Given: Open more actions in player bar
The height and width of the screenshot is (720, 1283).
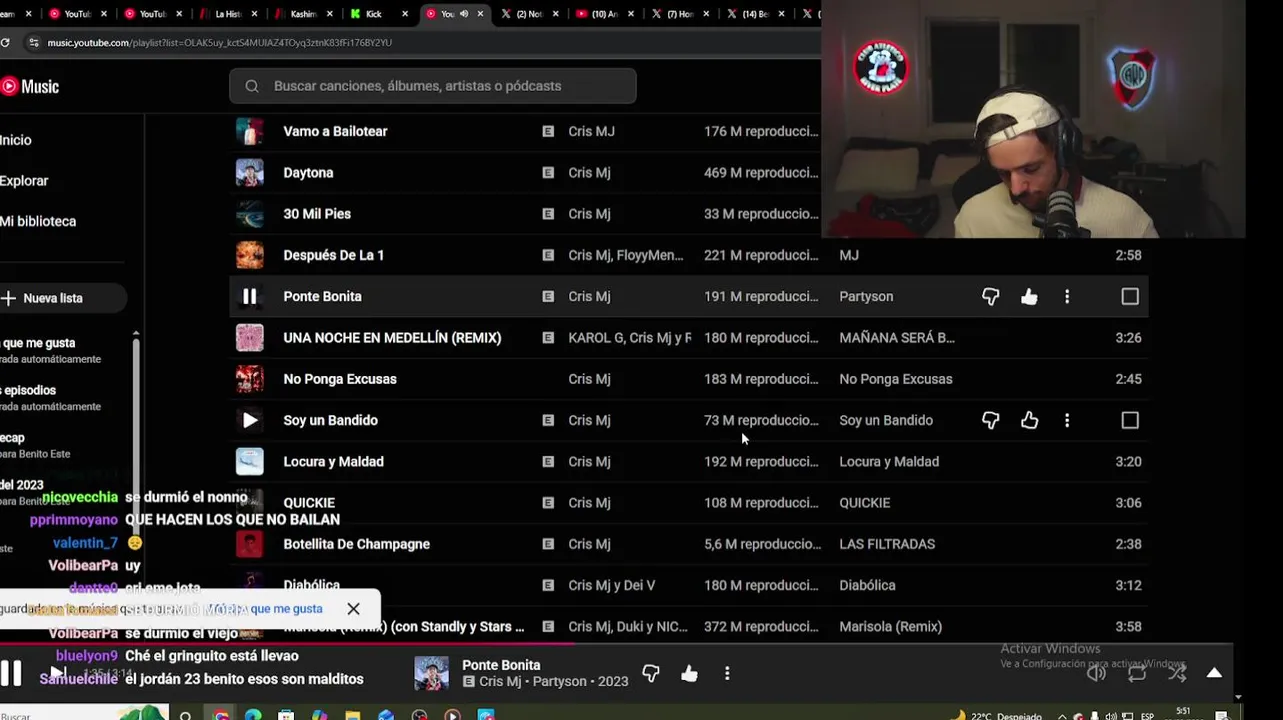Looking at the screenshot, I should click(727, 673).
